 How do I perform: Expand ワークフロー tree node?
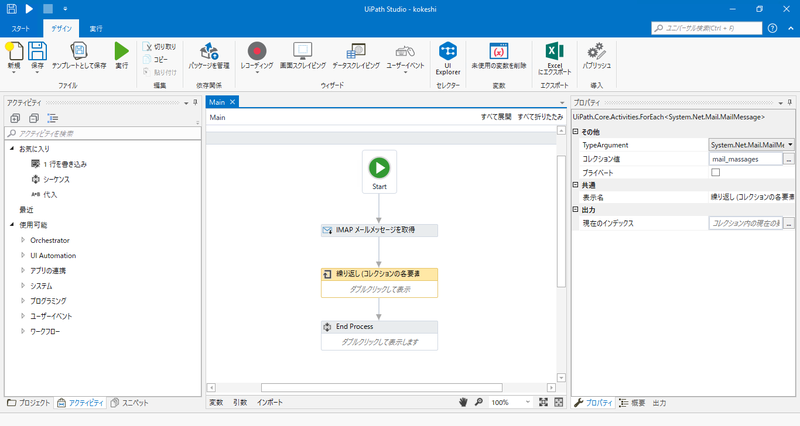23,331
